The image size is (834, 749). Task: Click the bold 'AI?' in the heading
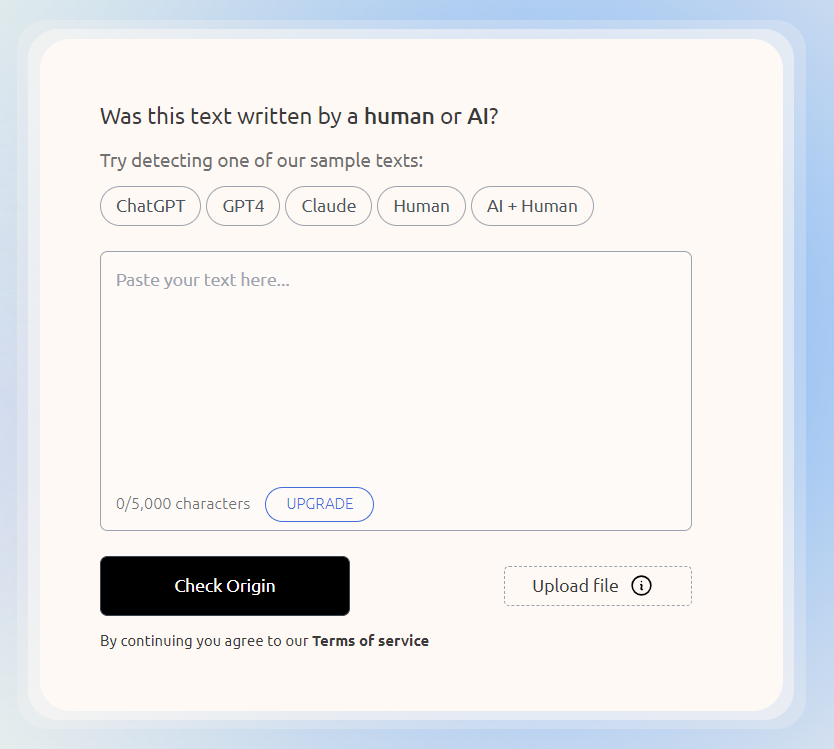click(482, 116)
